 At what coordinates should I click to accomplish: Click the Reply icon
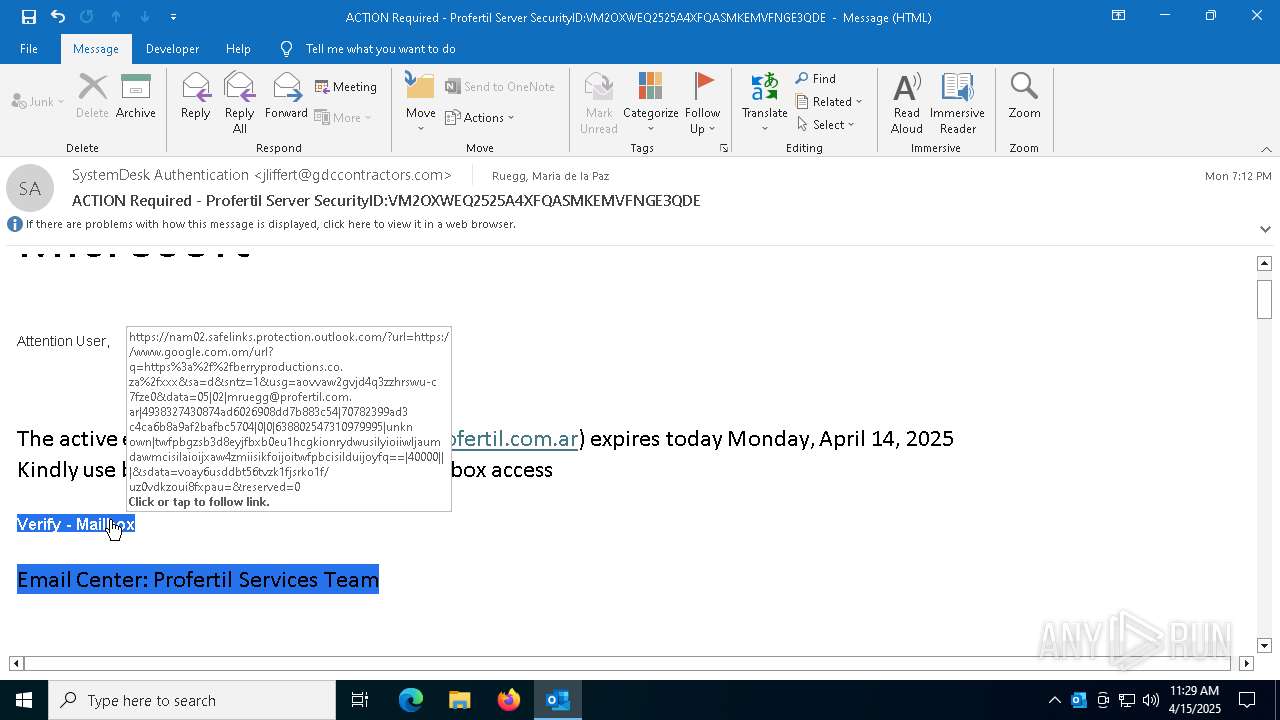[x=196, y=97]
